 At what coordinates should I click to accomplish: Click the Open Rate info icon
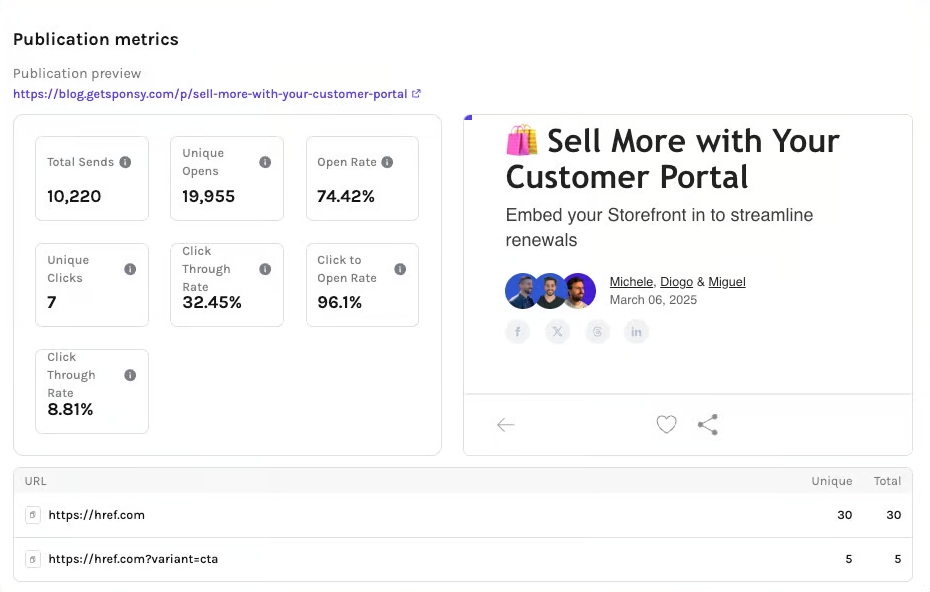387,162
